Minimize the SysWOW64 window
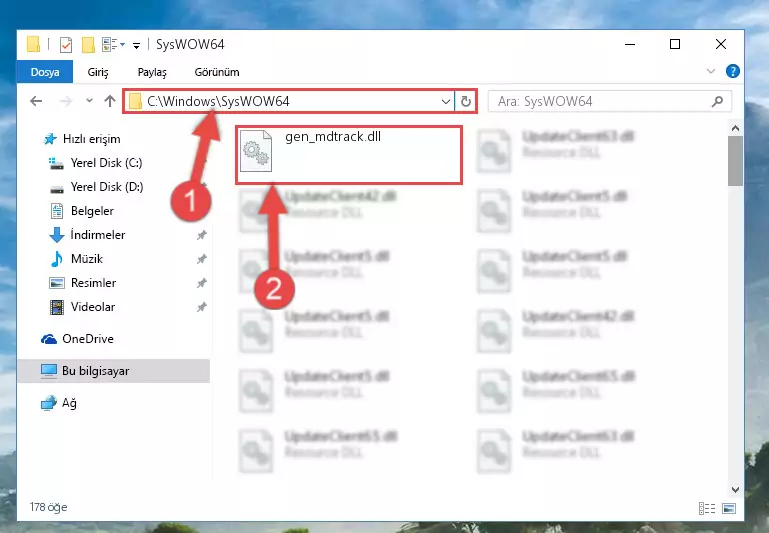The height and width of the screenshot is (533, 769). point(630,45)
